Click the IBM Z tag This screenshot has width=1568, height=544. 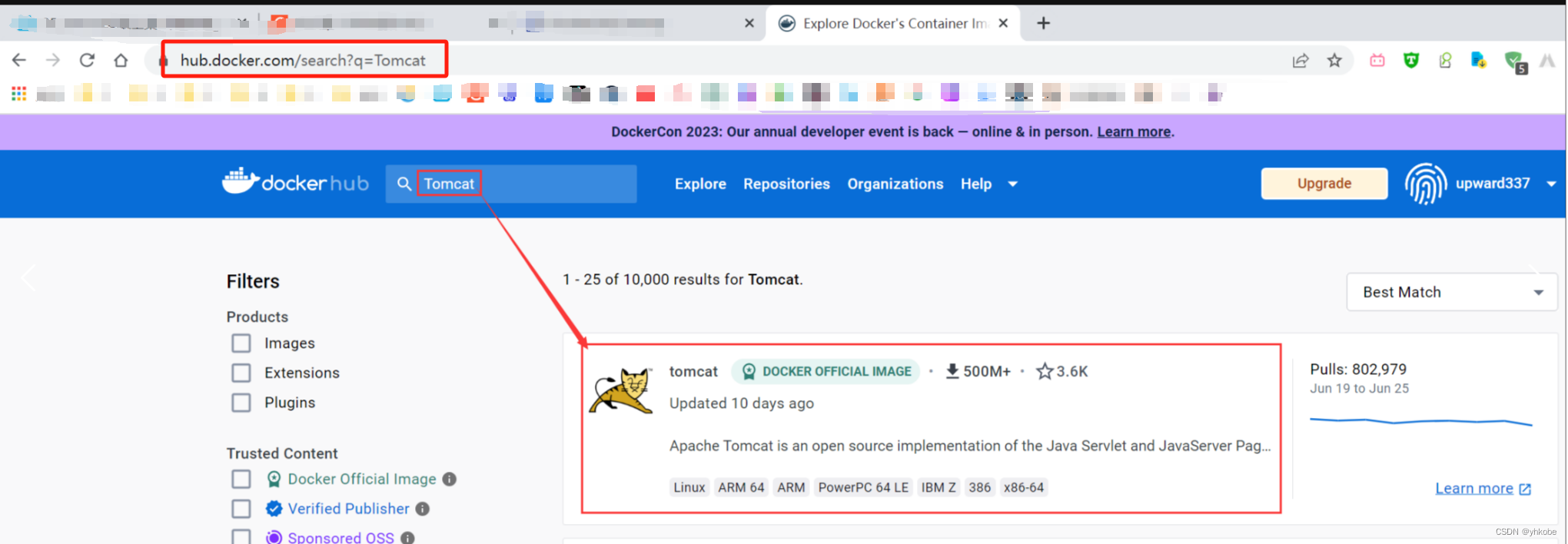click(x=938, y=487)
